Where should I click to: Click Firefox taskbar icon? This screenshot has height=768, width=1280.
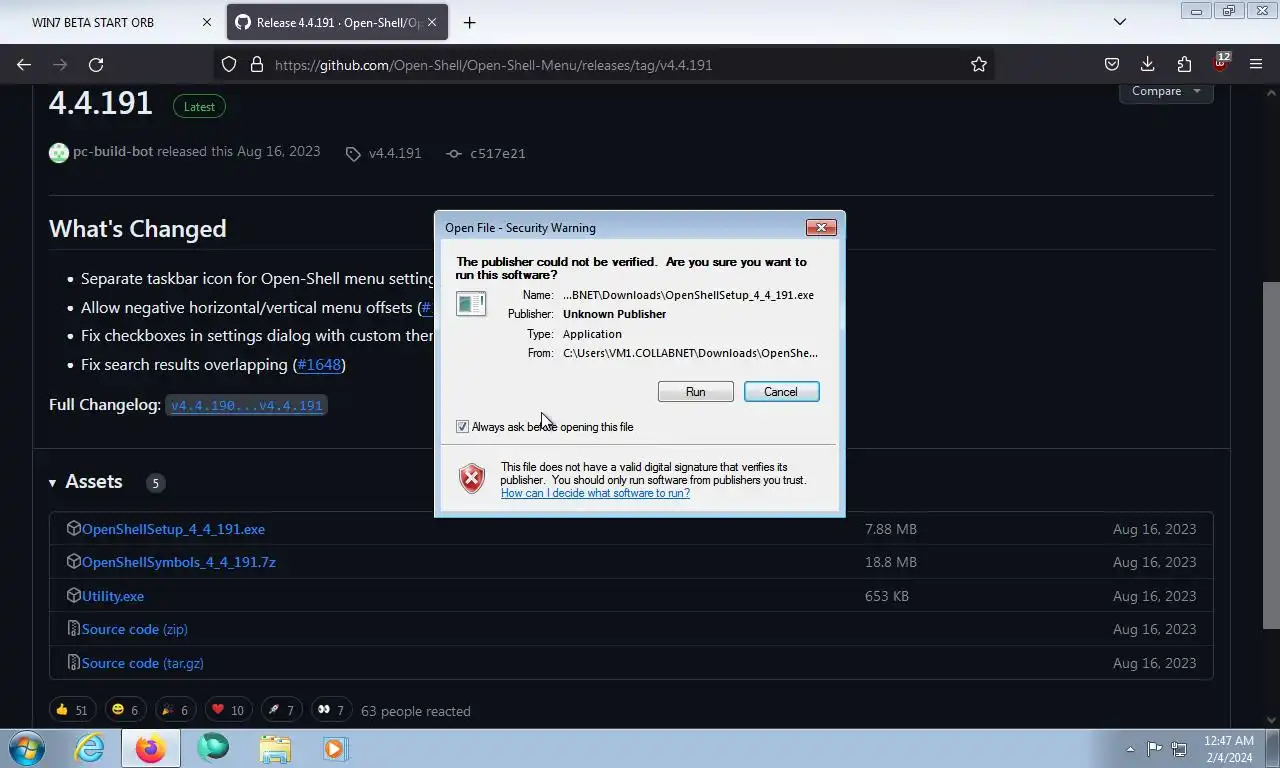(x=151, y=748)
